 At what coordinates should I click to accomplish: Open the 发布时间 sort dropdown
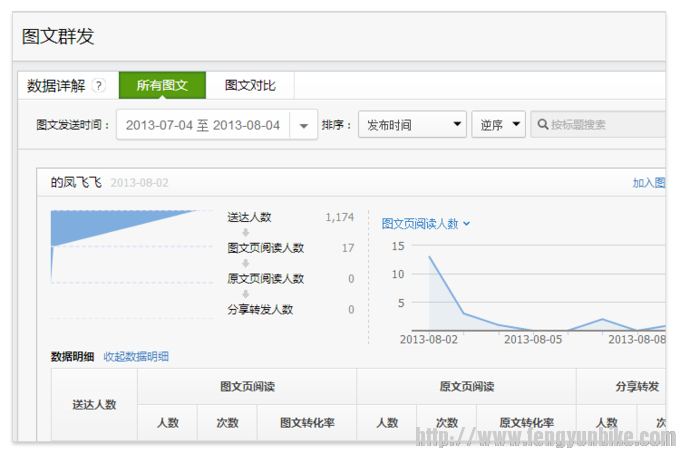coord(412,125)
